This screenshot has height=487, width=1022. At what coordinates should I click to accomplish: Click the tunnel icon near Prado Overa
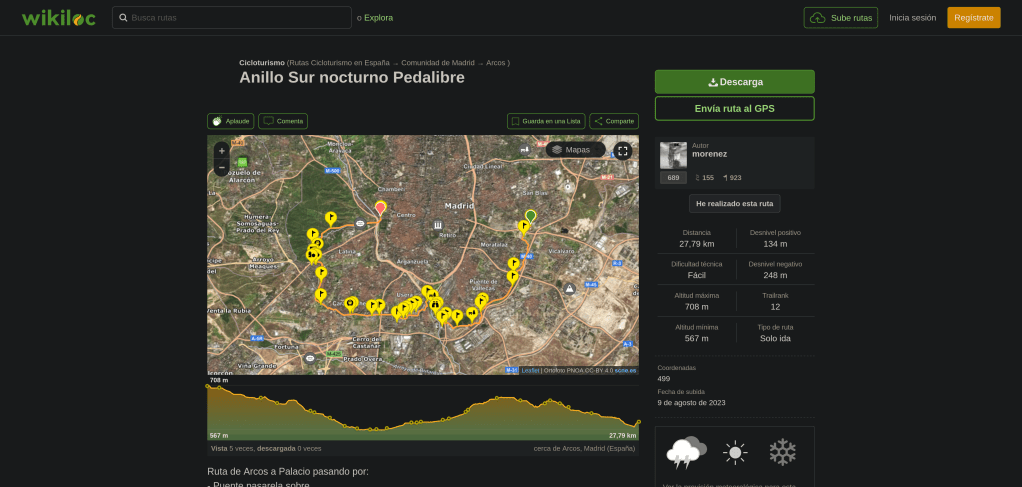pos(310,357)
